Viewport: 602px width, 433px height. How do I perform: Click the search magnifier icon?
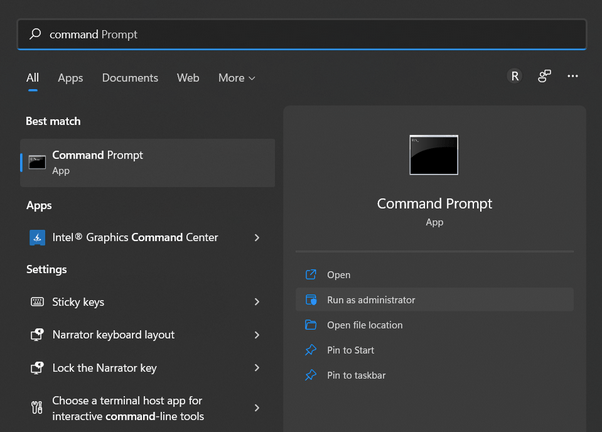click(x=35, y=34)
